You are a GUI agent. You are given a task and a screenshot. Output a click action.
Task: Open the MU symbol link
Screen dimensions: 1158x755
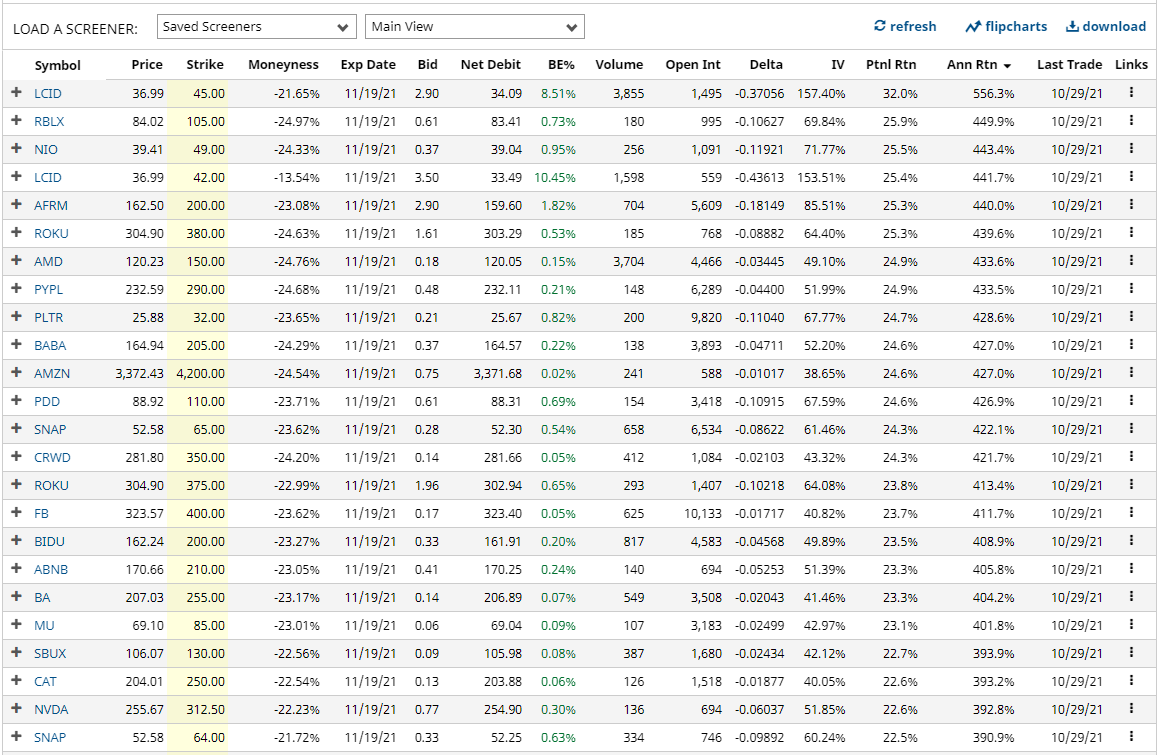click(x=44, y=626)
